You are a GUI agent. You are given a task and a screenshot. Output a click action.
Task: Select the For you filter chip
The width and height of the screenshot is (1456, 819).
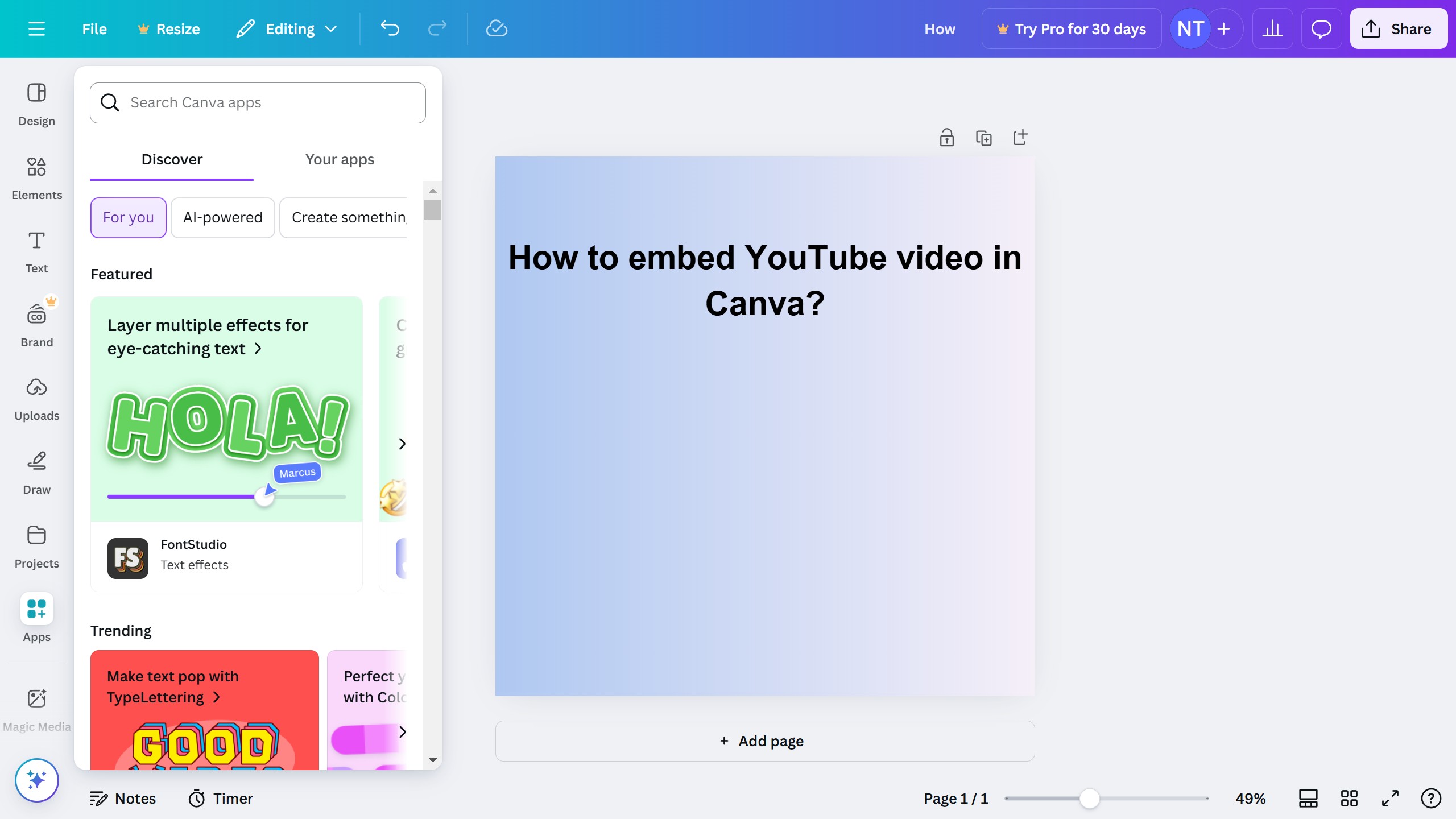pyautogui.click(x=129, y=217)
